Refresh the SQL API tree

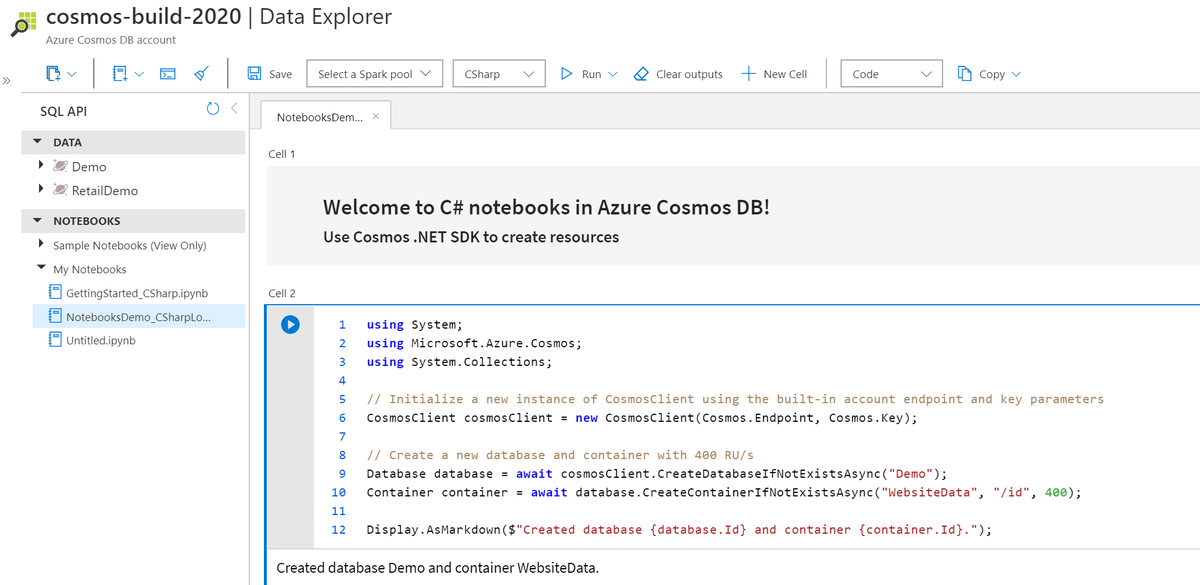(212, 109)
